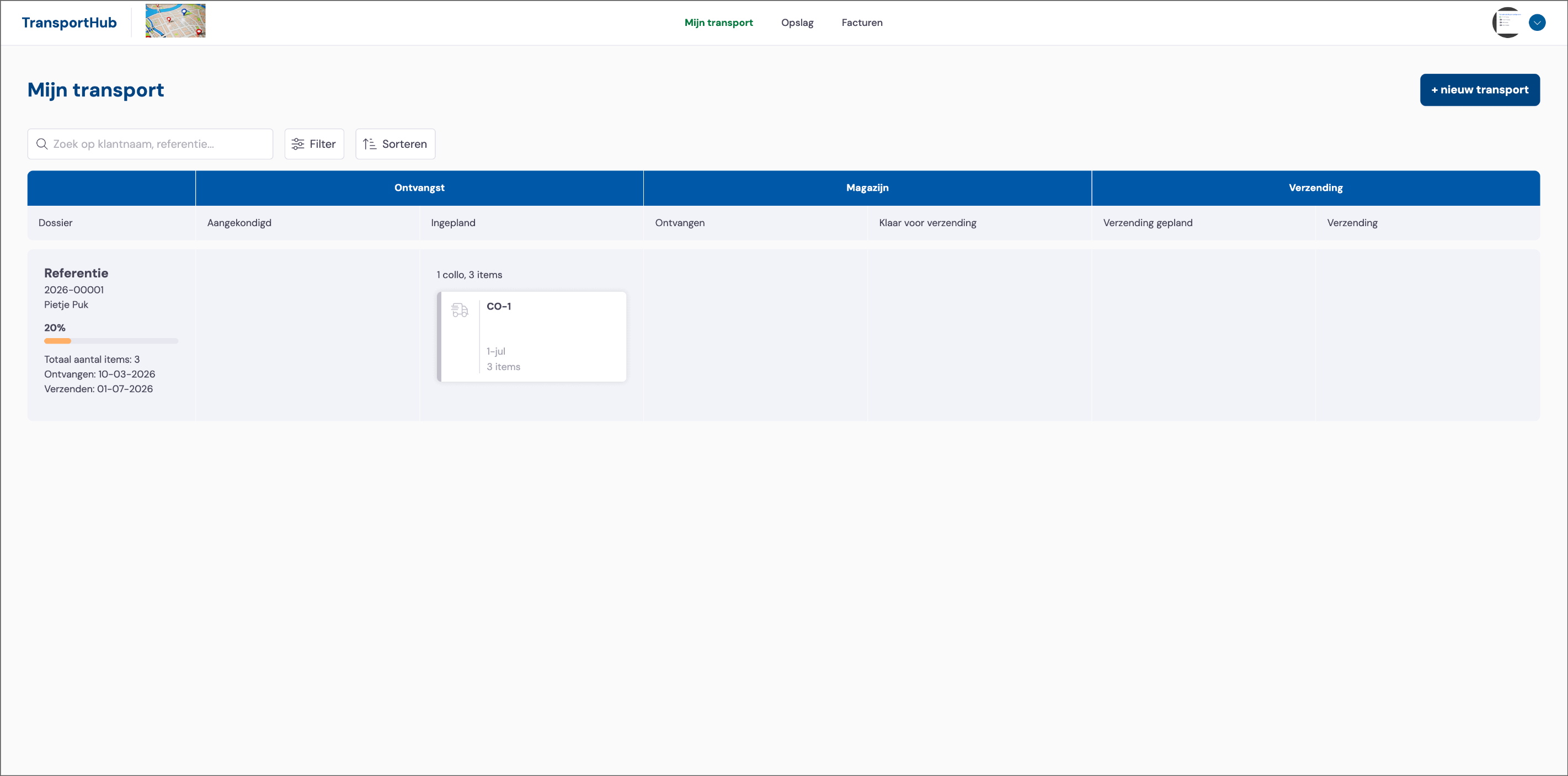Viewport: 1568px width, 776px height.
Task: Click the sort arrow icon
Action: point(370,143)
